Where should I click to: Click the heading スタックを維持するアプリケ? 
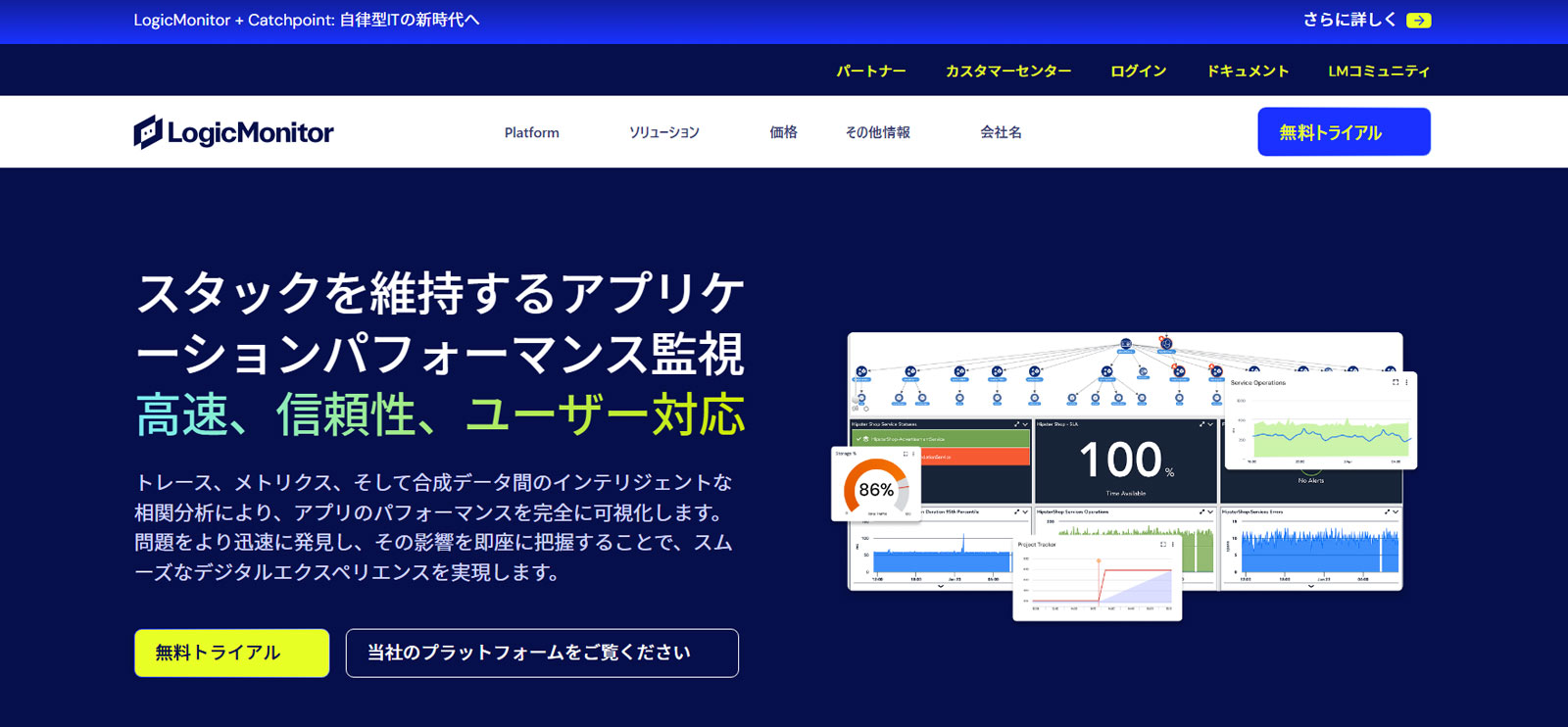[440, 293]
